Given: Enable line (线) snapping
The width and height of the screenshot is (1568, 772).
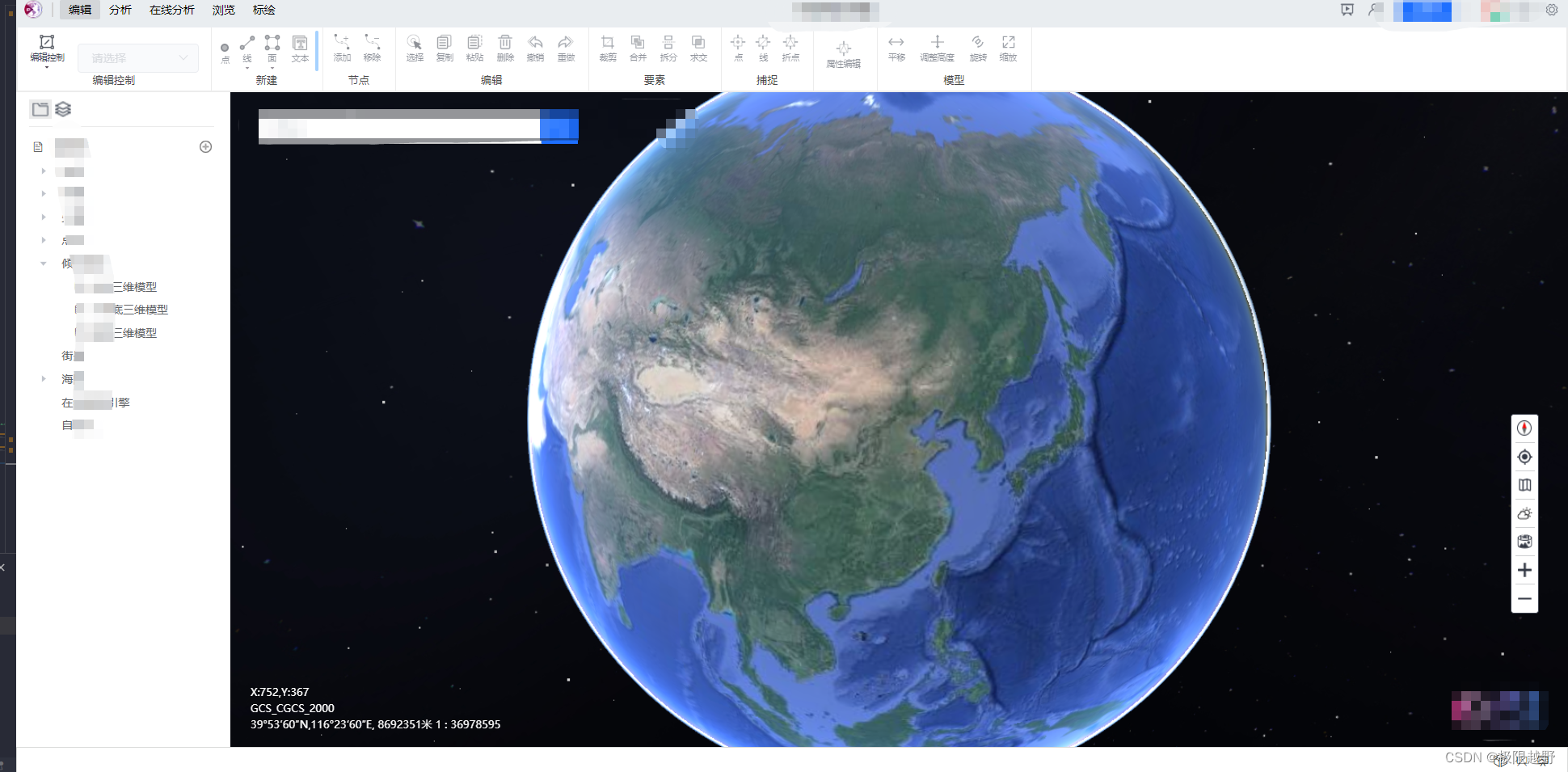Looking at the screenshot, I should point(763,48).
